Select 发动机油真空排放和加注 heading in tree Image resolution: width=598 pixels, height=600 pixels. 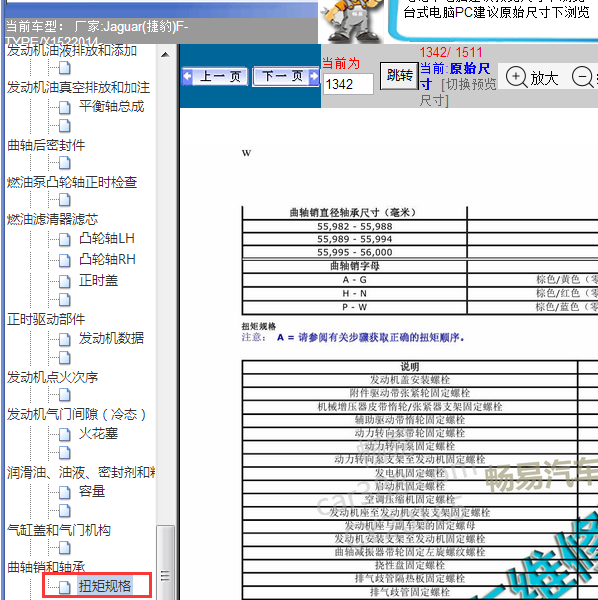[78, 87]
